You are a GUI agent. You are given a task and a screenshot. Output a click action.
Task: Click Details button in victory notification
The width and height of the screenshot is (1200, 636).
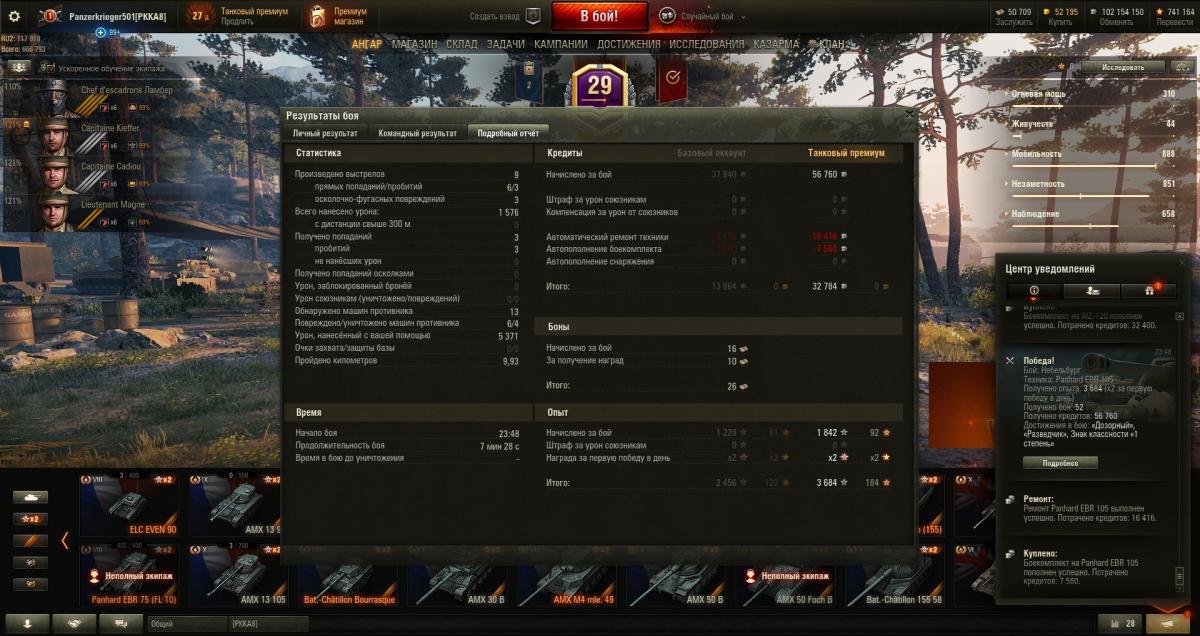coord(1060,463)
